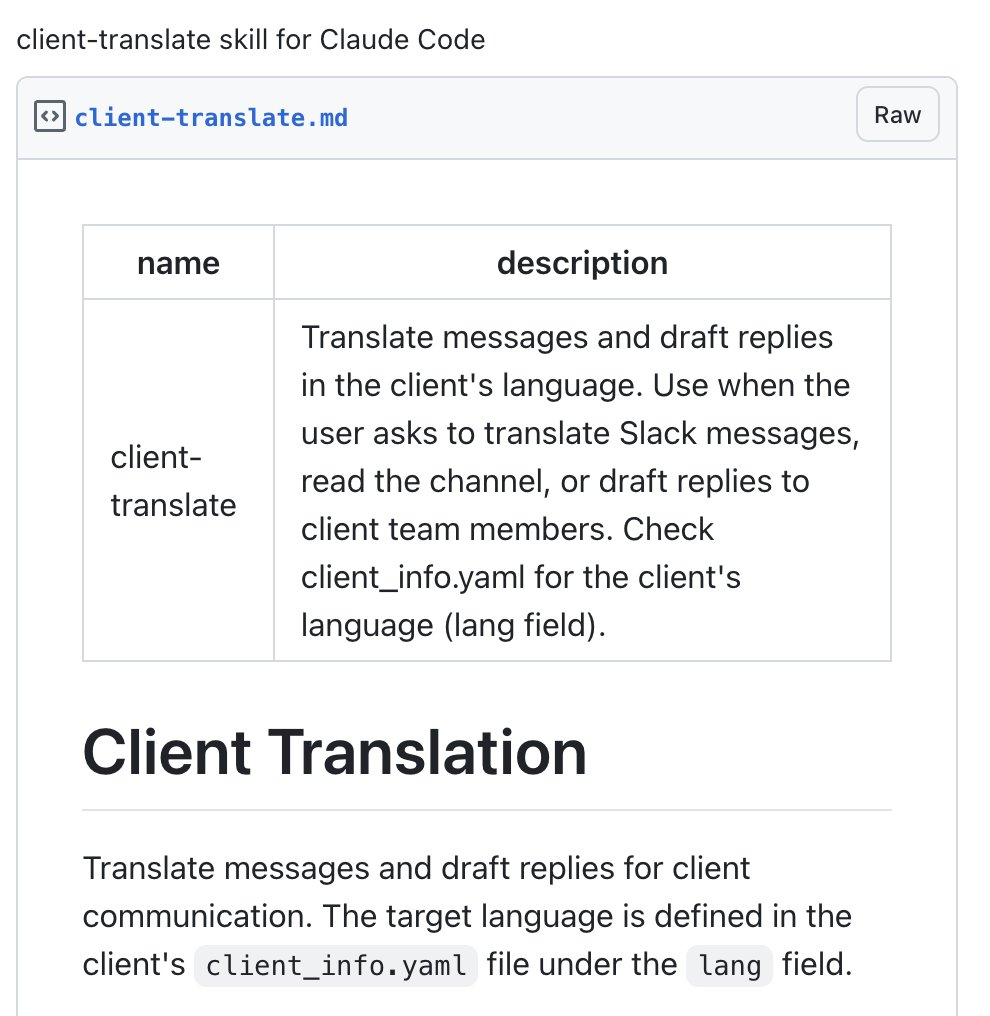
Task: Click the description cell starting 'Translate messages and draft replies in'
Action: 582,480
